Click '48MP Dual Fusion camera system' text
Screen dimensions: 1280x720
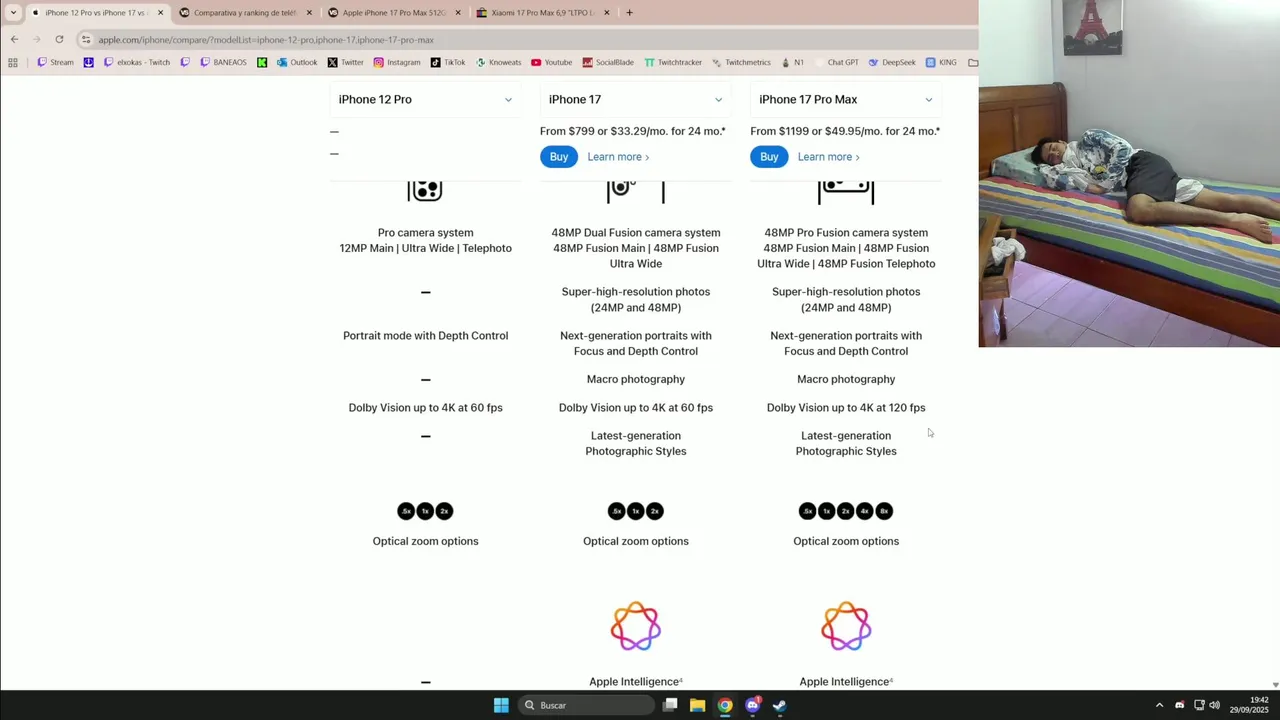point(636,233)
